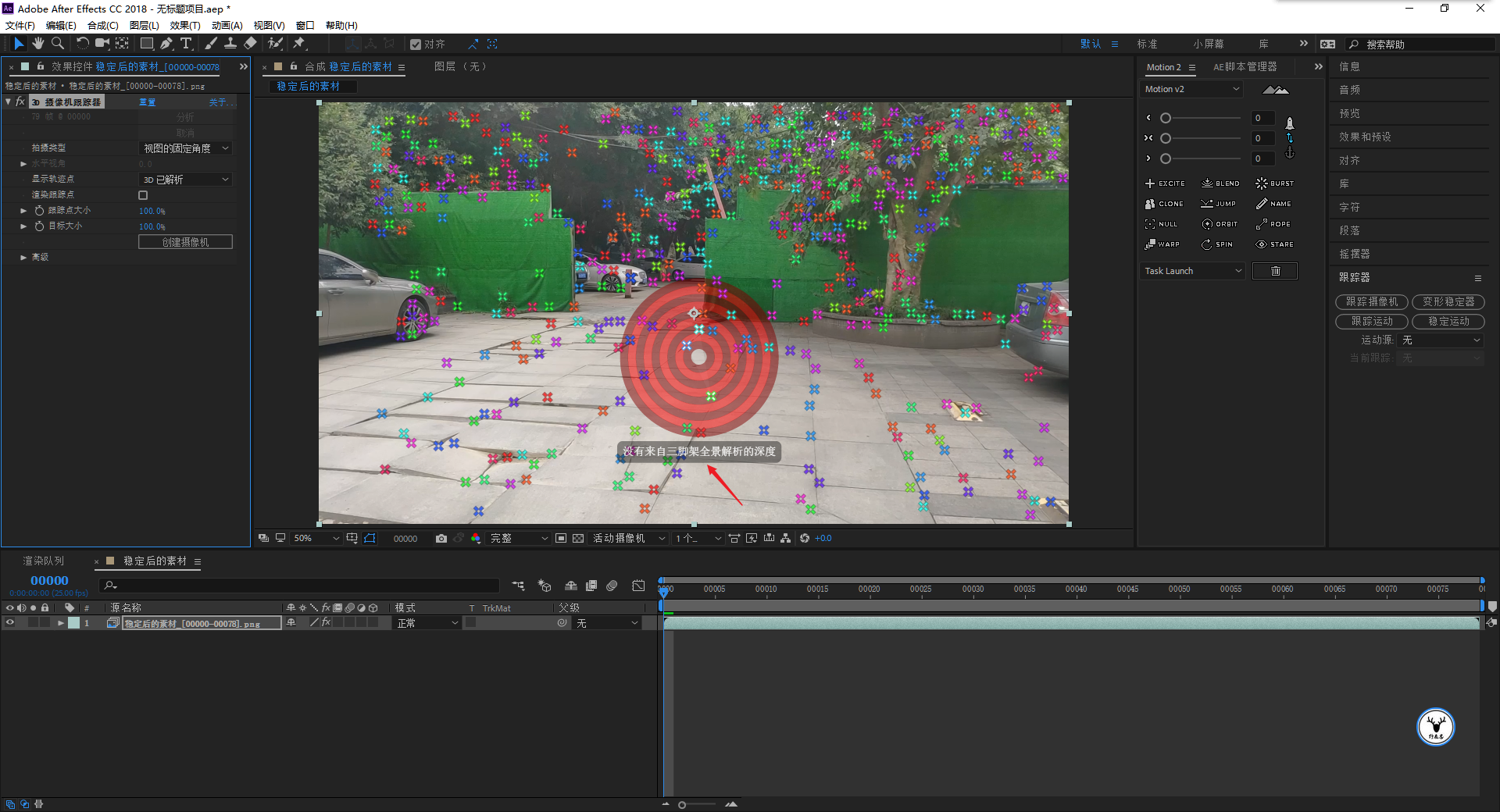Select the Puppet Pin tool
The image size is (1500, 812).
pos(298,44)
